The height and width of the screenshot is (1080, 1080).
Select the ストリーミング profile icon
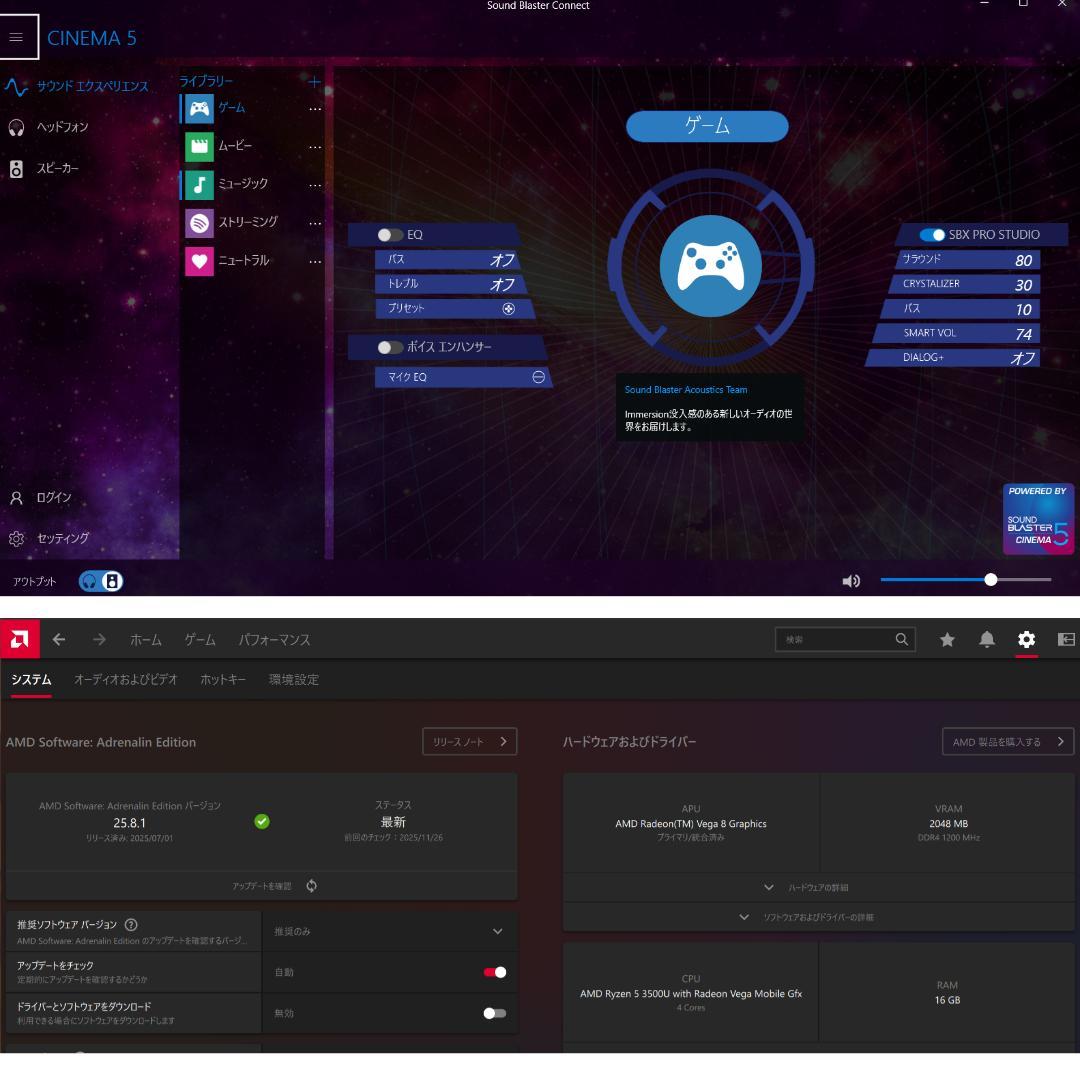coord(200,223)
